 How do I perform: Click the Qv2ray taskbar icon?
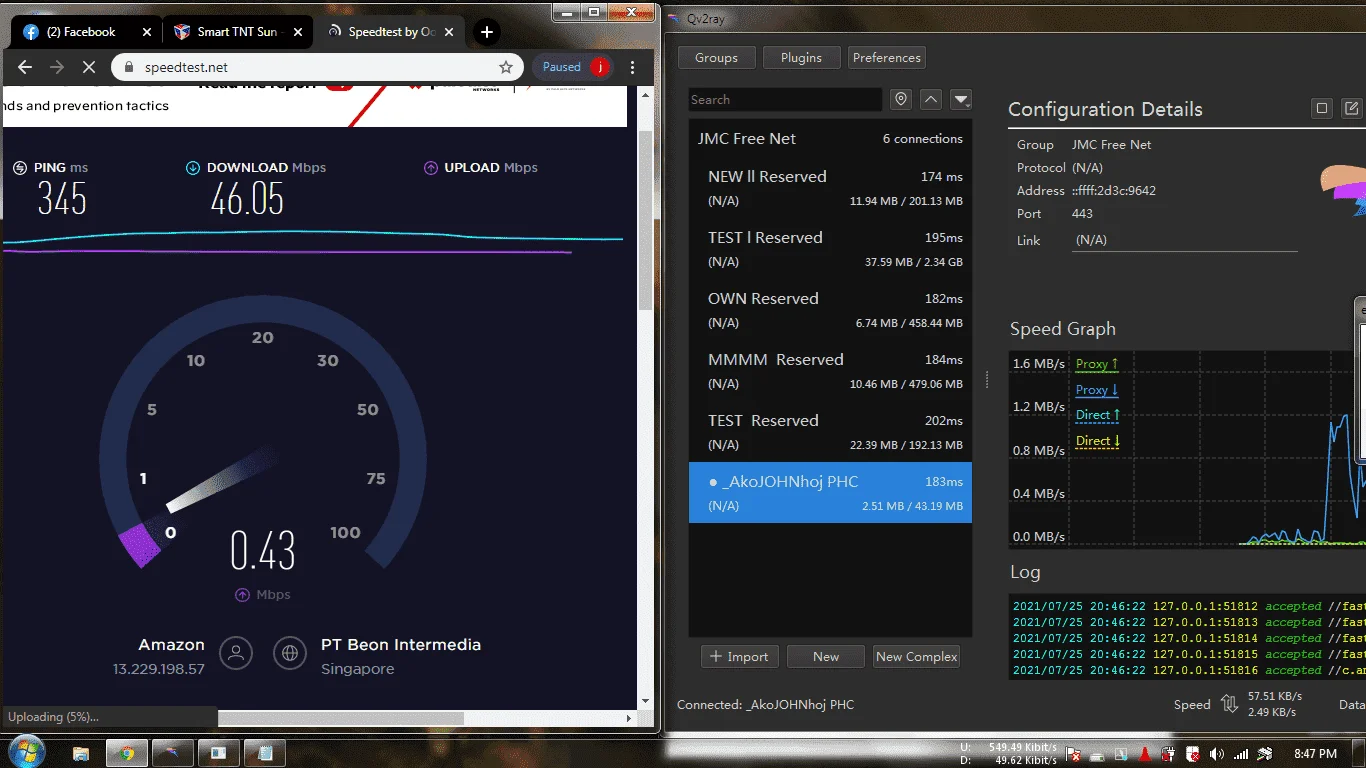click(173, 753)
